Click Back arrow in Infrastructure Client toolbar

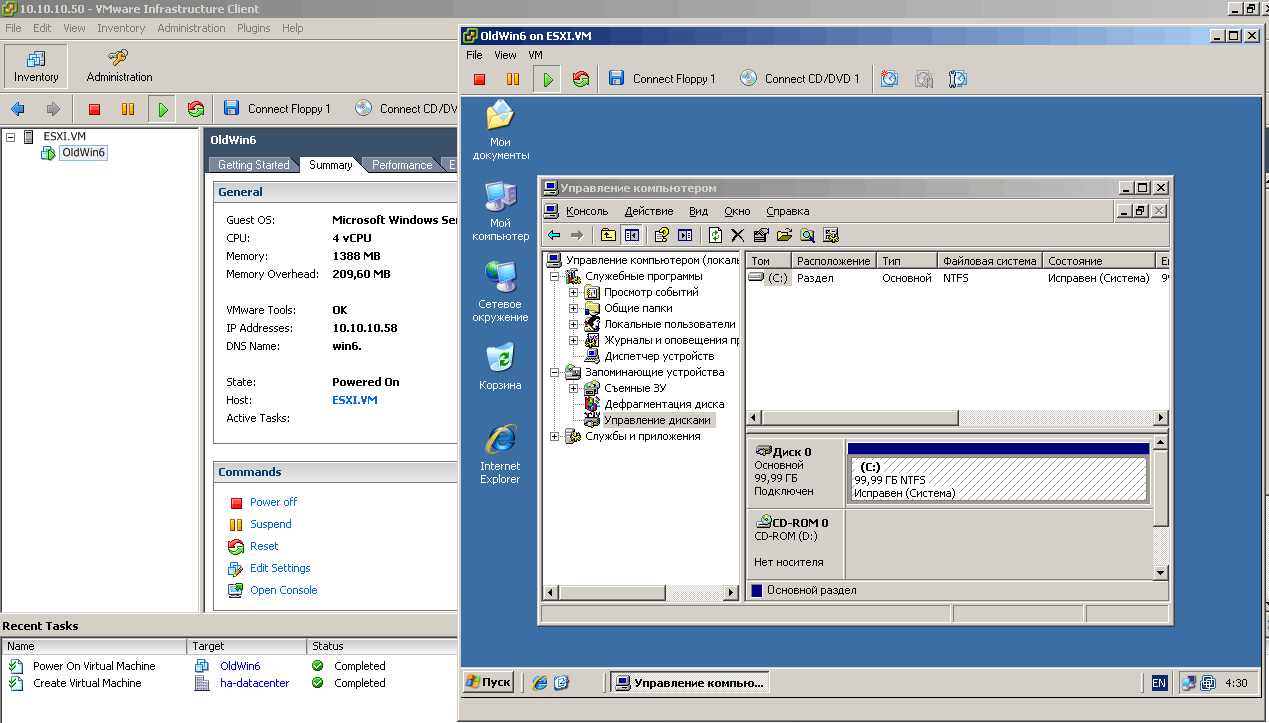17,109
